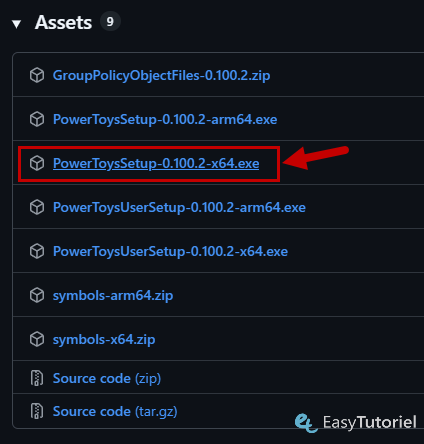This screenshot has height=444, width=424.
Task: Download PowerToysUserSetup-0.100.2-arm64.exe
Action: pyautogui.click(x=179, y=207)
